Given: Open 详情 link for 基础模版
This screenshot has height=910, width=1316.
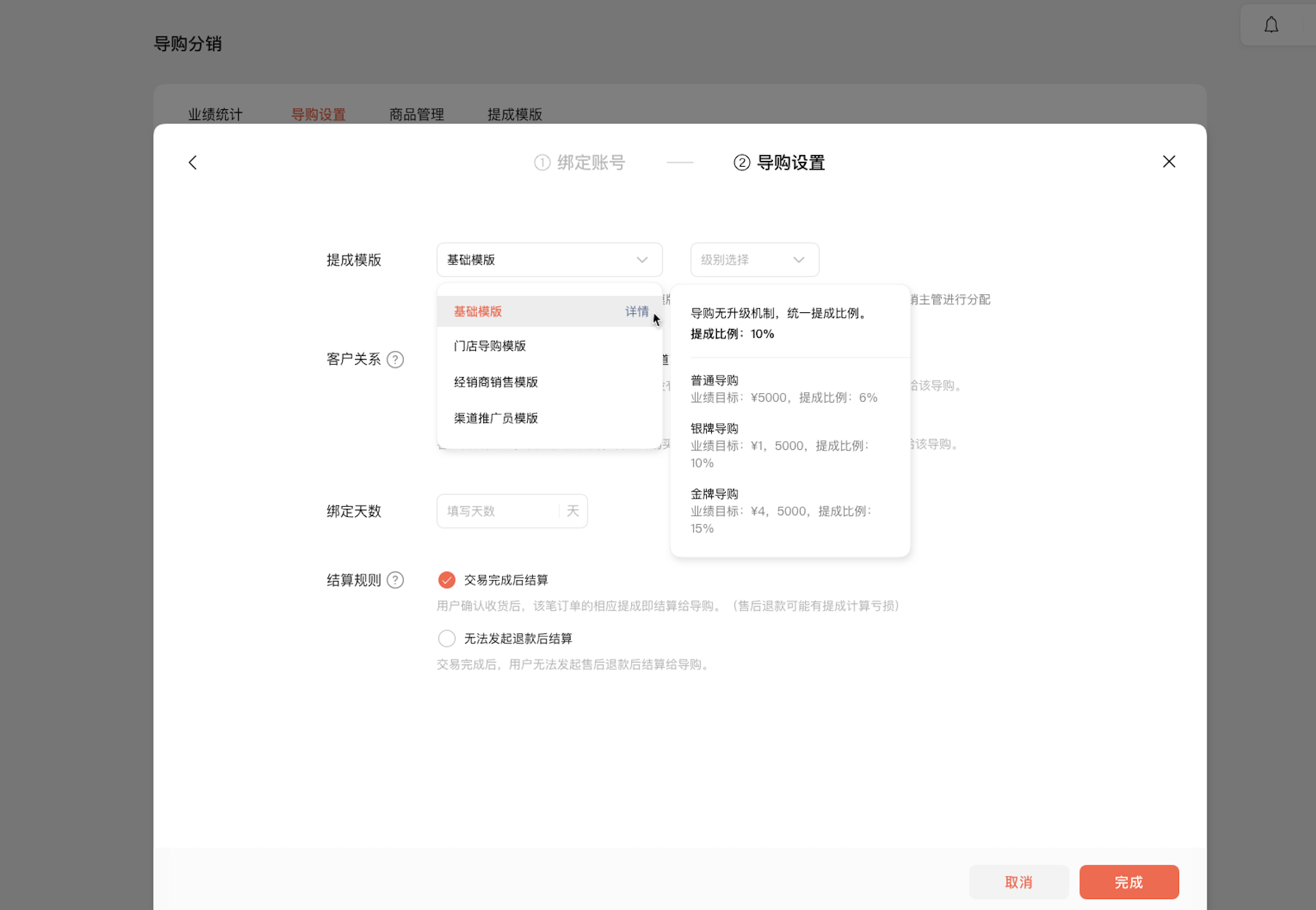Looking at the screenshot, I should (637, 312).
